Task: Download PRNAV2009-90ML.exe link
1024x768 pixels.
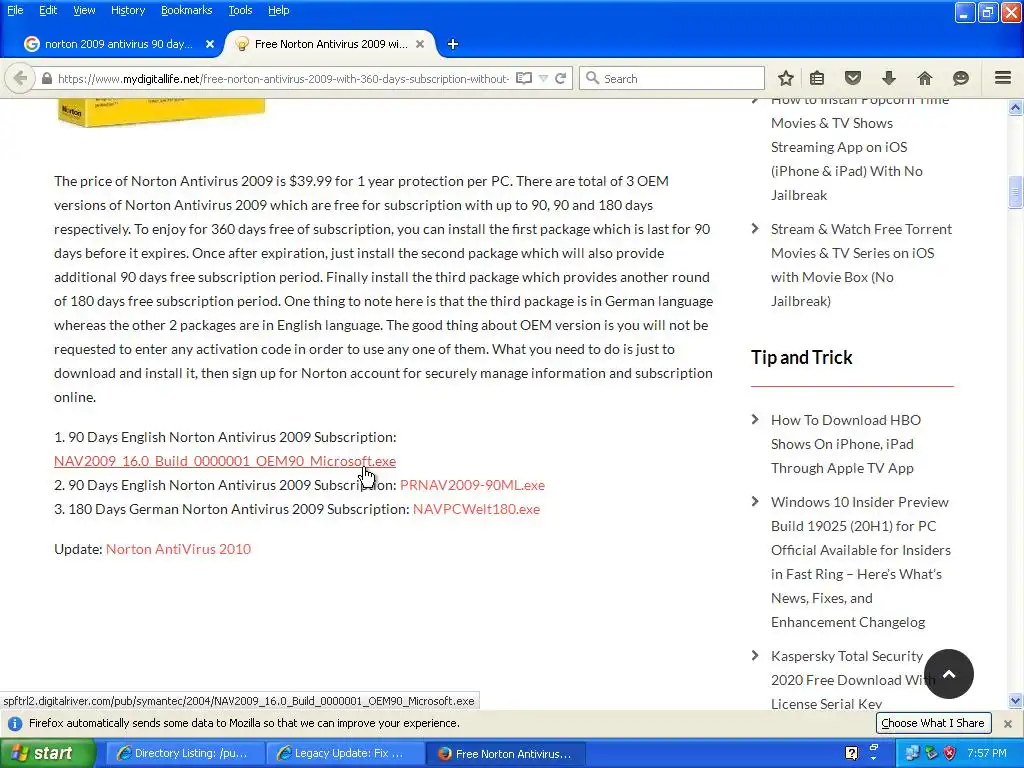Action: click(x=472, y=485)
